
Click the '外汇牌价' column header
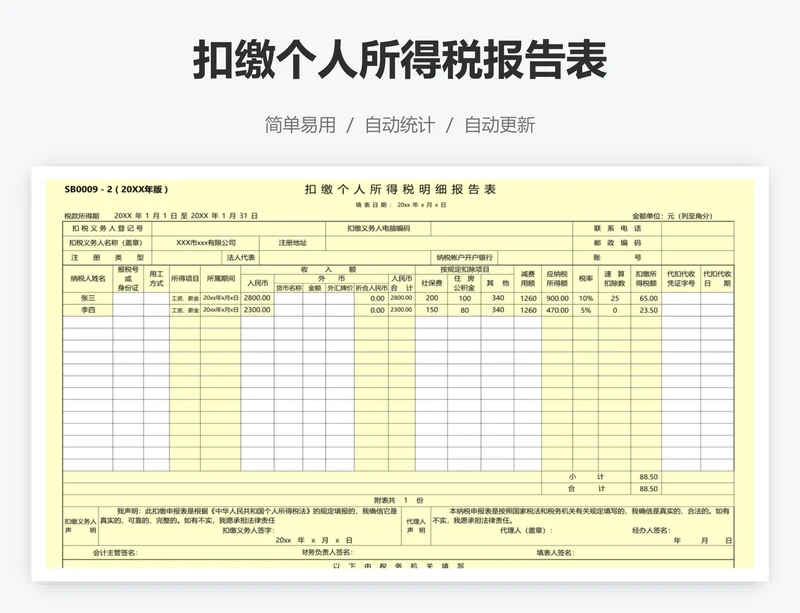pos(340,288)
